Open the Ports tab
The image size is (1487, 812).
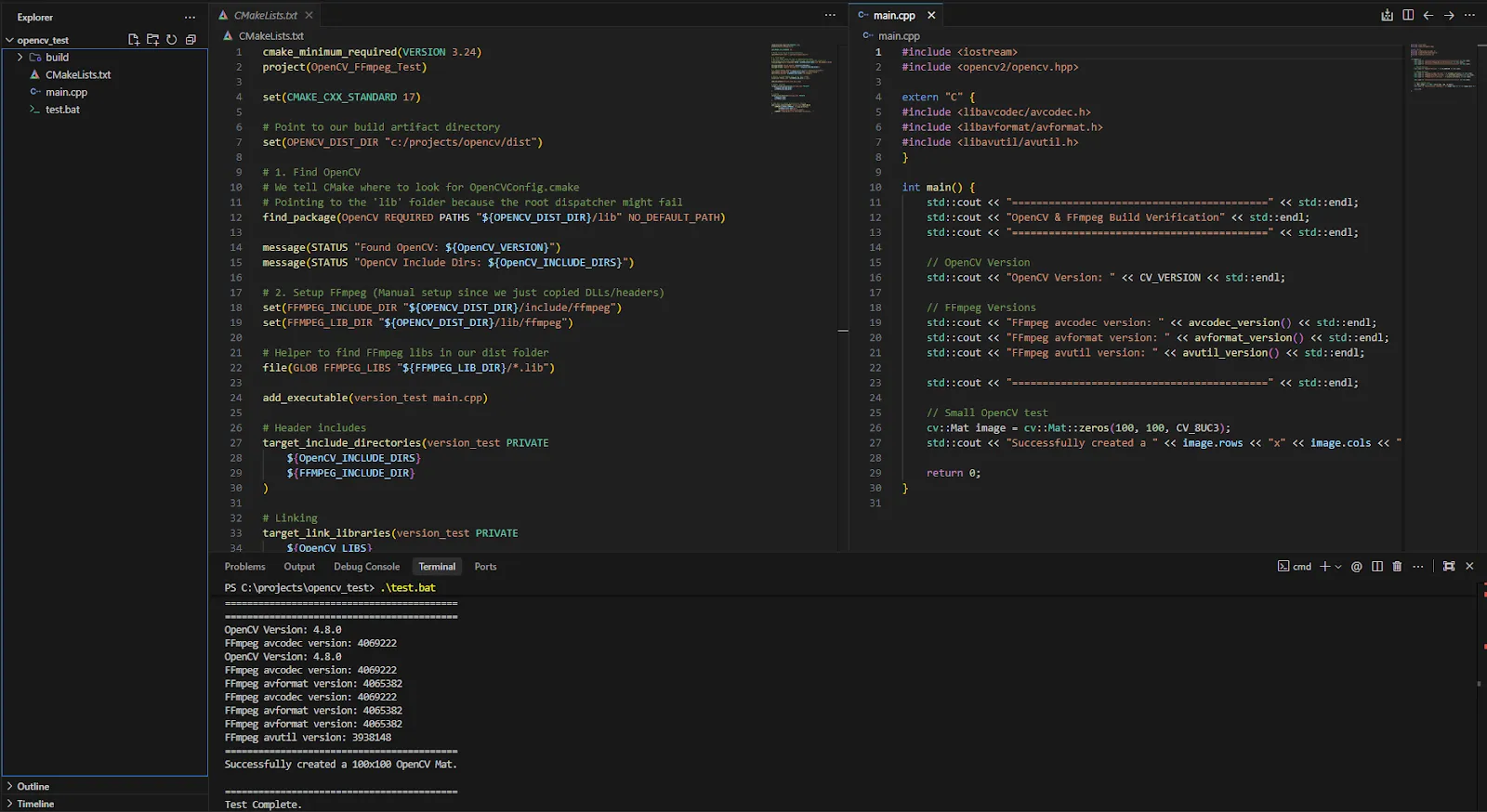[485, 567]
